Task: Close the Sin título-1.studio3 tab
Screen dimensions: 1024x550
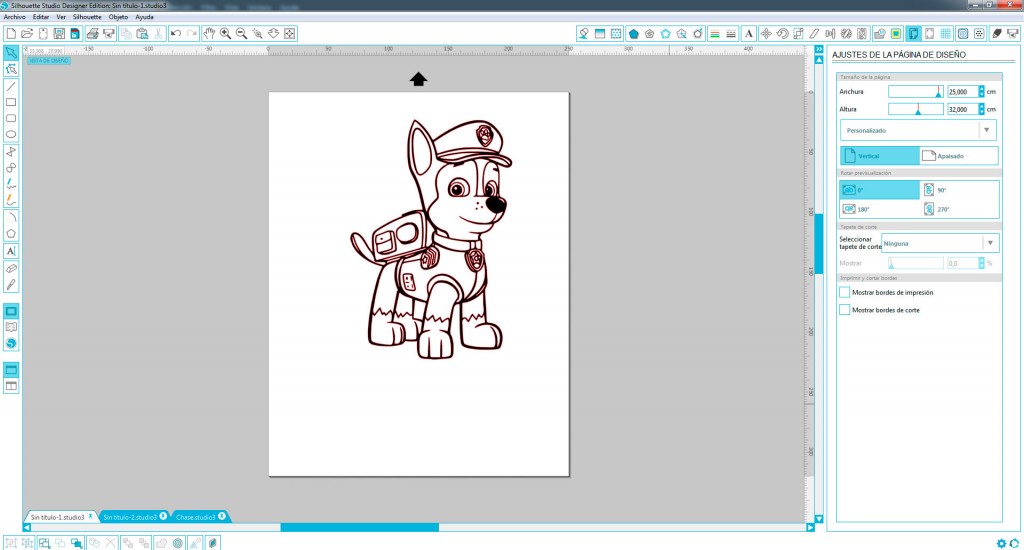Action: click(x=90, y=516)
